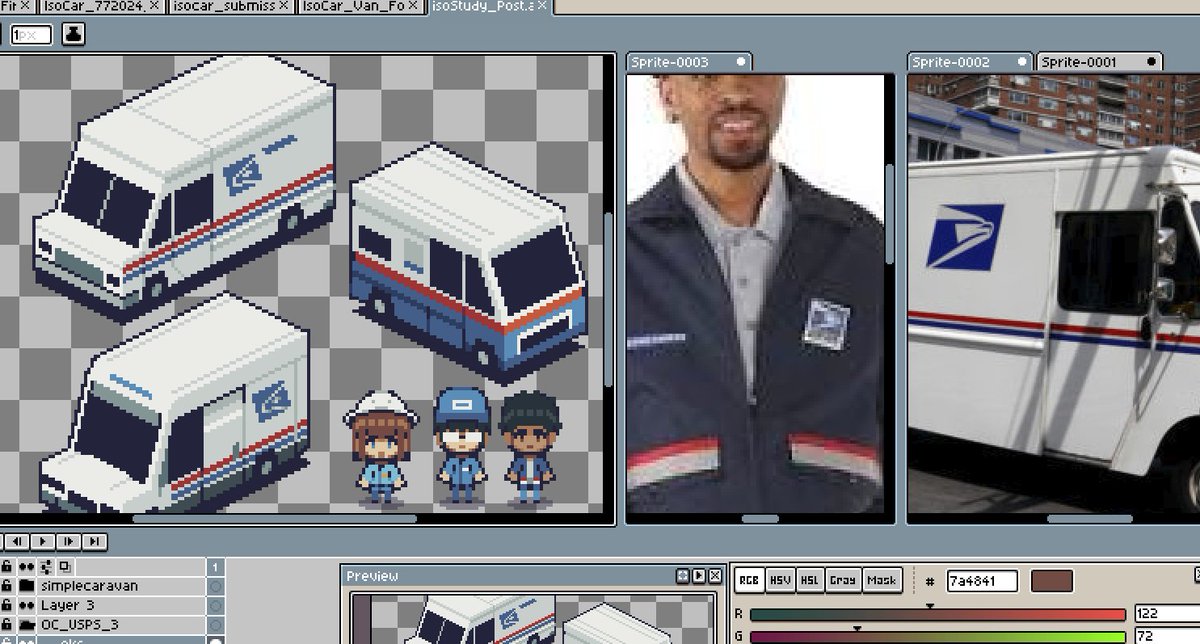
Task: Open the IsoCar_Van_Fo tab
Action: coord(359,6)
